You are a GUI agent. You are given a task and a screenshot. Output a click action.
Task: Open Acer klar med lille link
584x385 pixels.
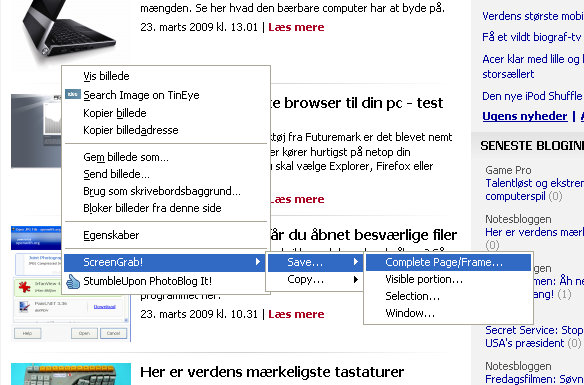pos(533,66)
